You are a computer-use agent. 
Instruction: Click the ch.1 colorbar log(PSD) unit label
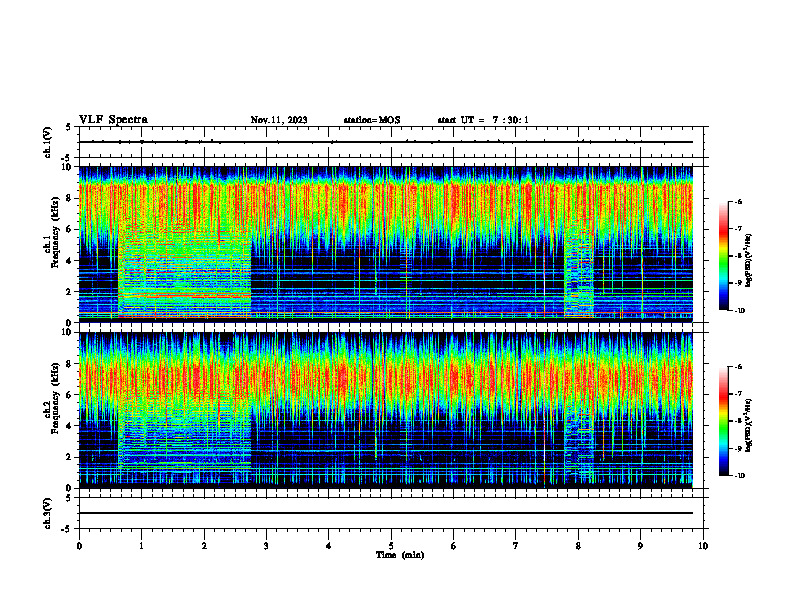(x=749, y=261)
